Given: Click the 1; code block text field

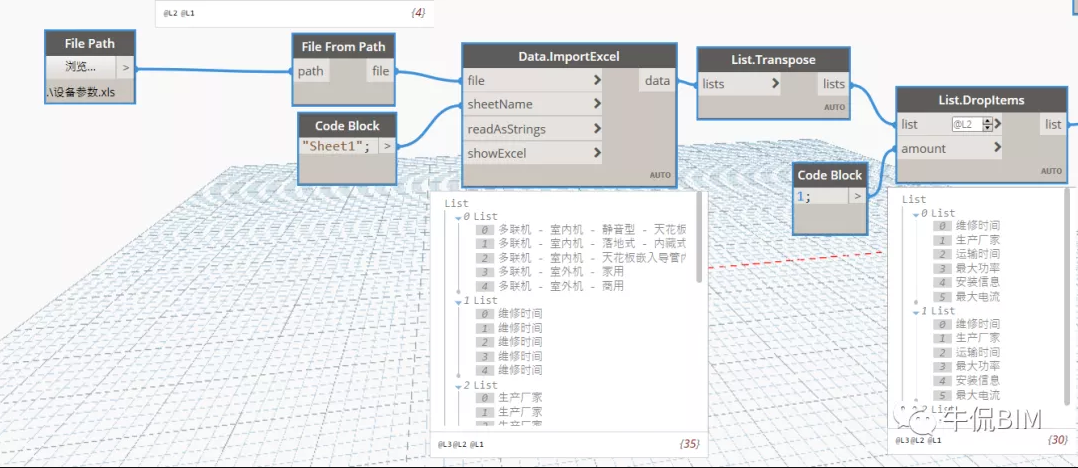Looking at the screenshot, I should [x=821, y=197].
